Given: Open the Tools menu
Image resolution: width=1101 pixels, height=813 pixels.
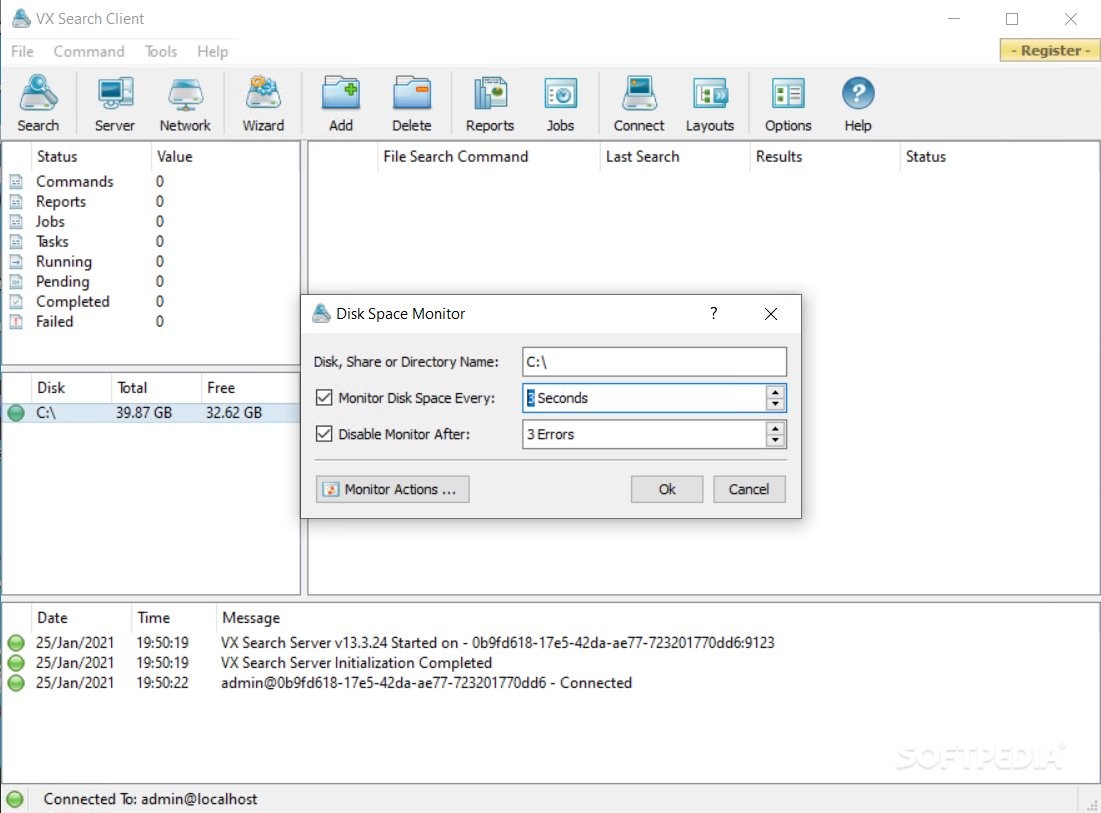Looking at the screenshot, I should coord(161,51).
